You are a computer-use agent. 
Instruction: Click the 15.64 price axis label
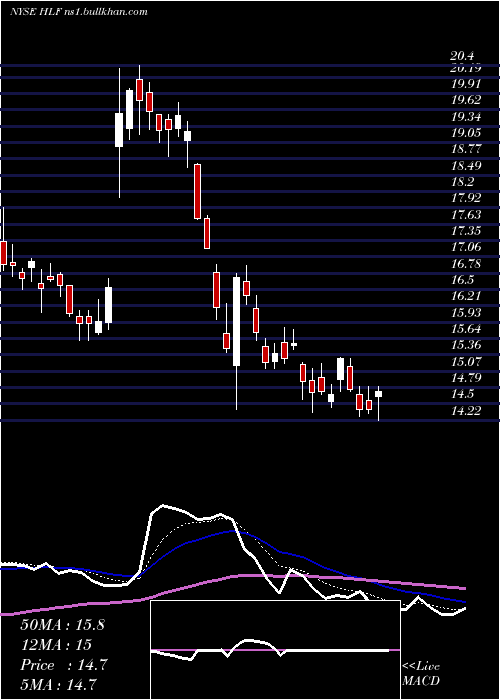466,329
